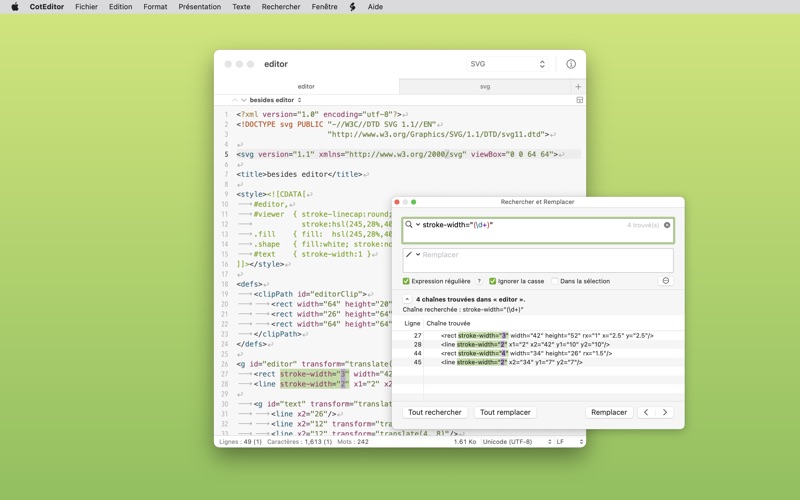
Task: Open the Edition menu
Action: [x=120, y=7]
